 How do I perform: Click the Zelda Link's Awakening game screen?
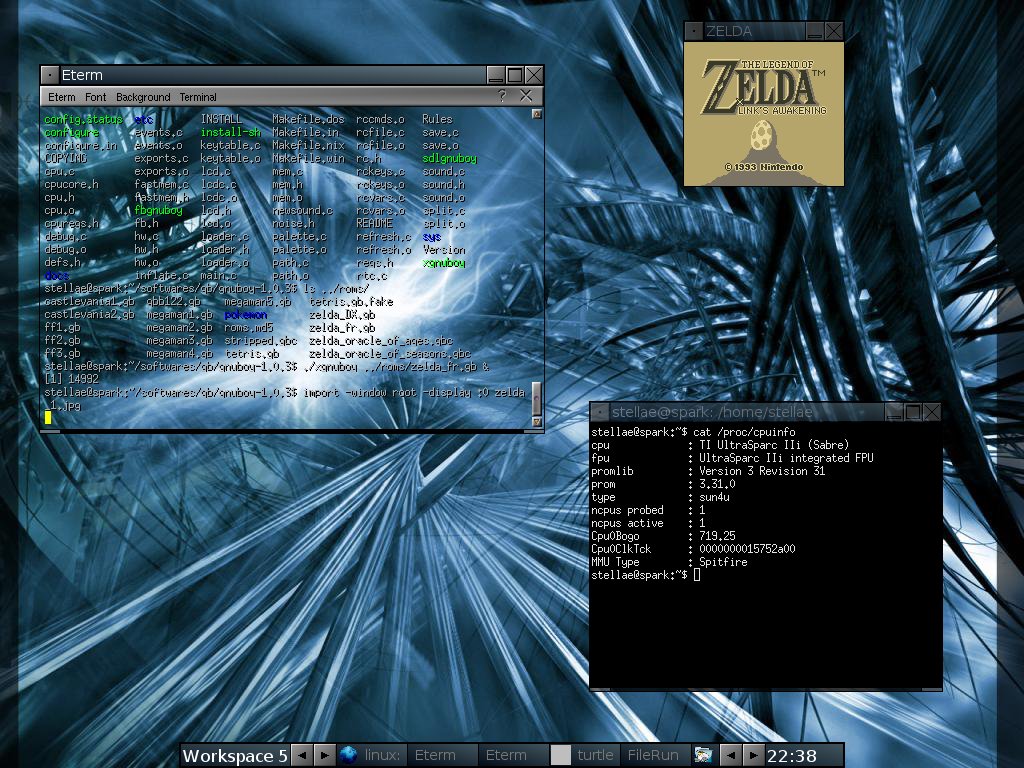(763, 114)
